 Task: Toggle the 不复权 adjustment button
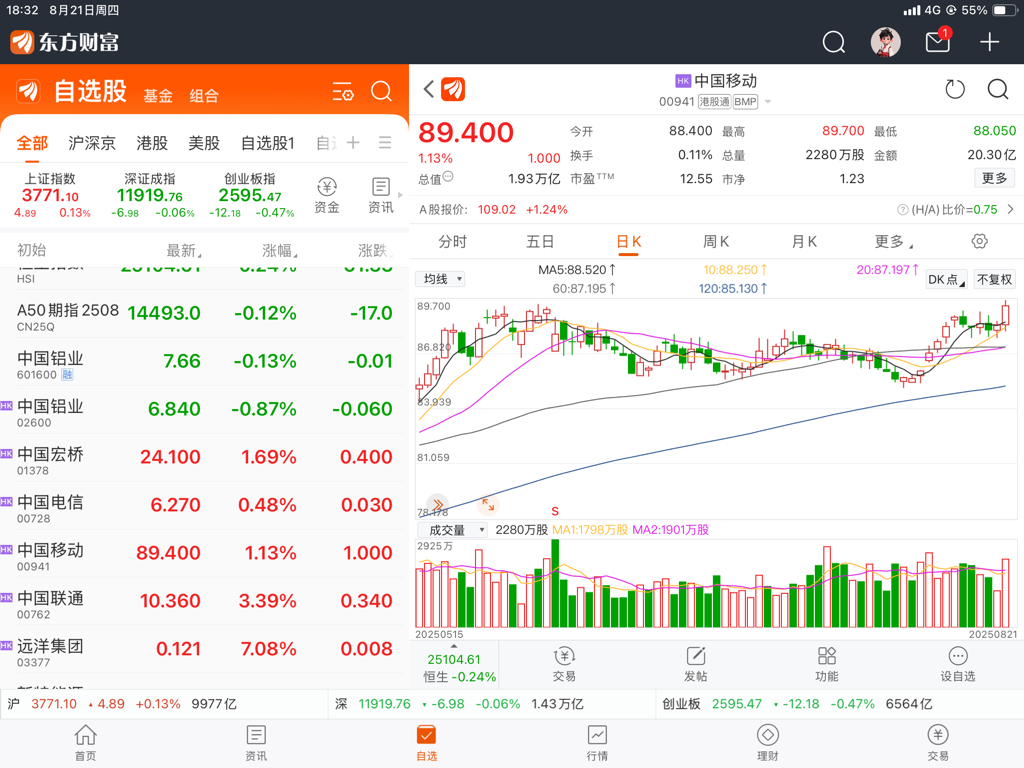994,280
